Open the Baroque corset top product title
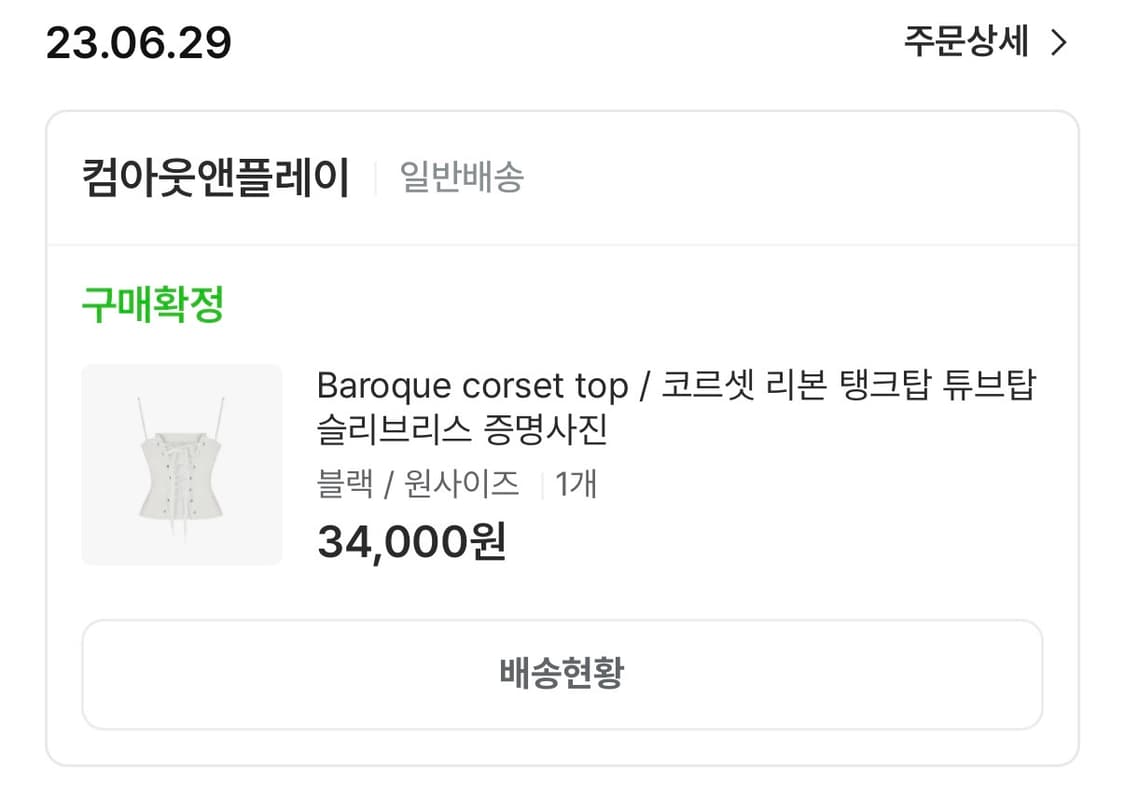Screen dimensions: 1125x785 pos(677,384)
